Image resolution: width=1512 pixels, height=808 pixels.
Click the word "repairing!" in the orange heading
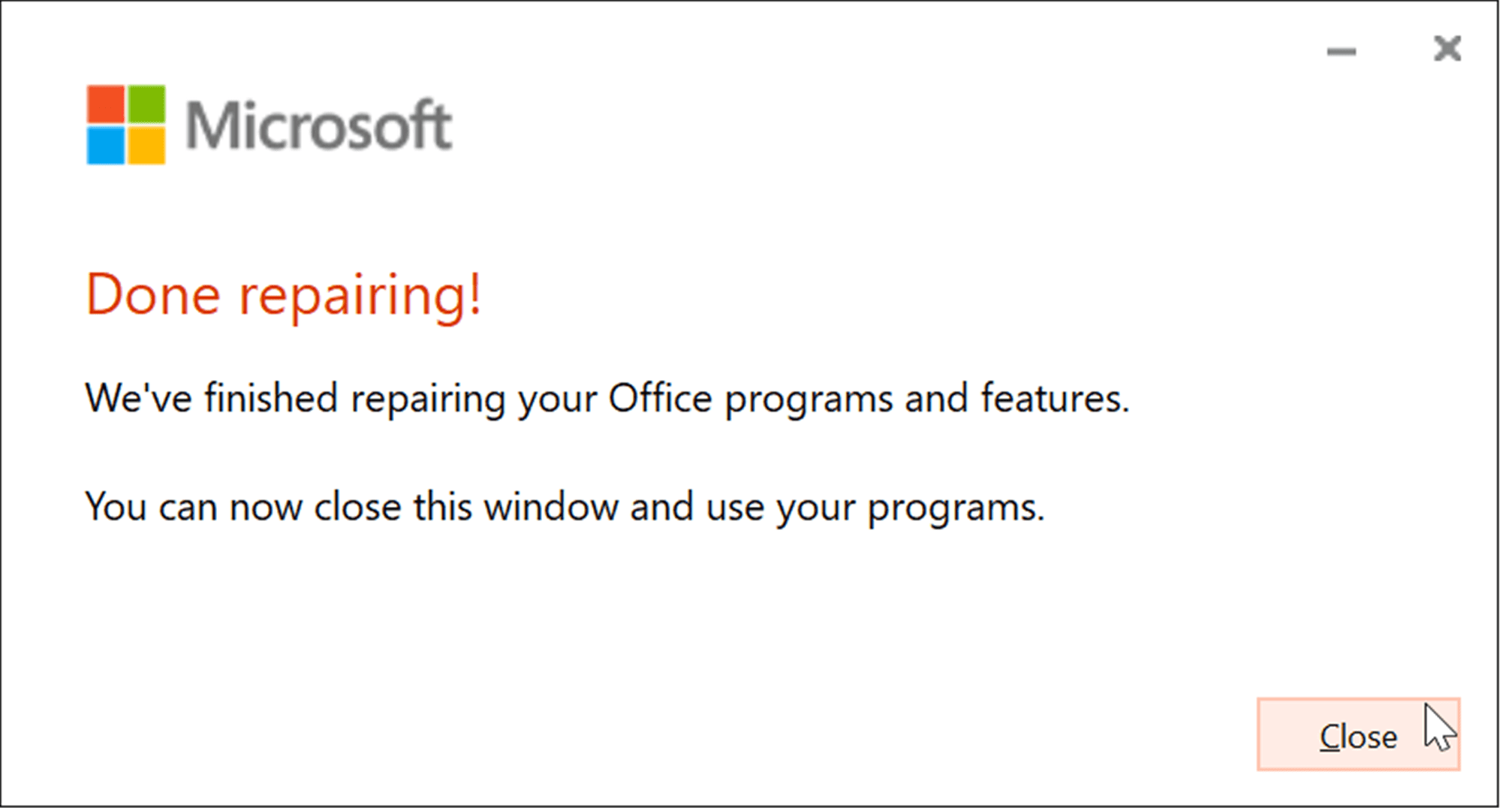click(360, 296)
